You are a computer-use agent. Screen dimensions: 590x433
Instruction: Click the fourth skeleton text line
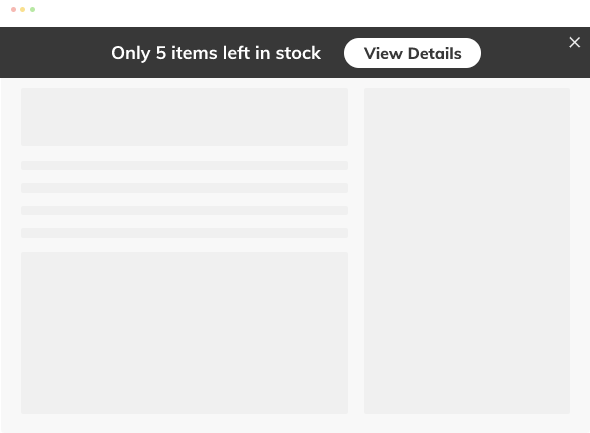point(184,233)
